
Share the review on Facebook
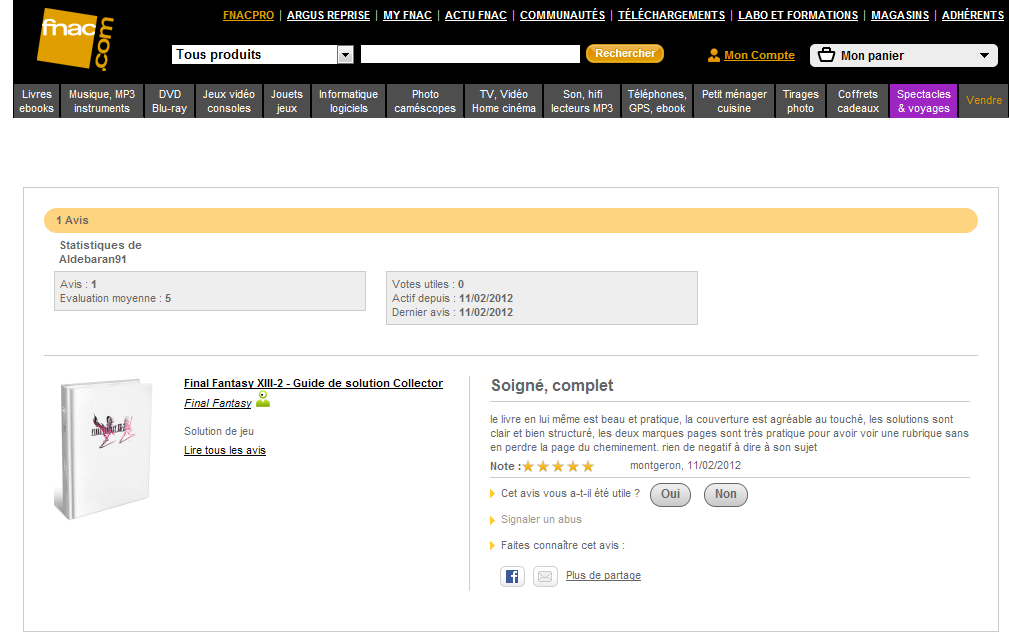point(512,576)
